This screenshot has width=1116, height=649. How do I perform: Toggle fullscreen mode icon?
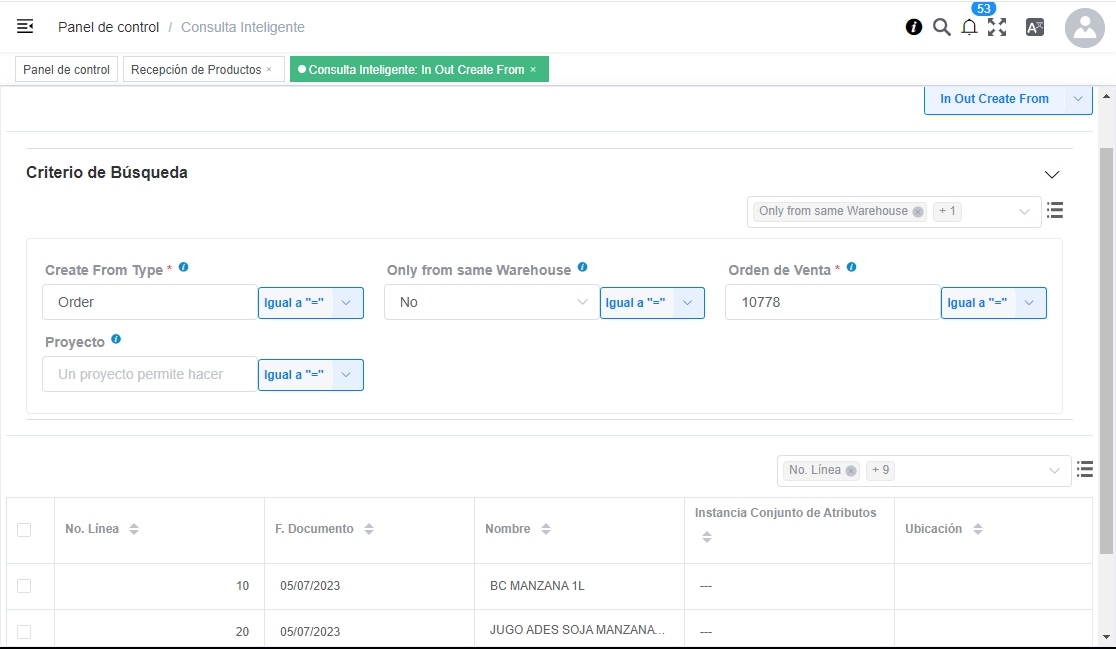997,27
